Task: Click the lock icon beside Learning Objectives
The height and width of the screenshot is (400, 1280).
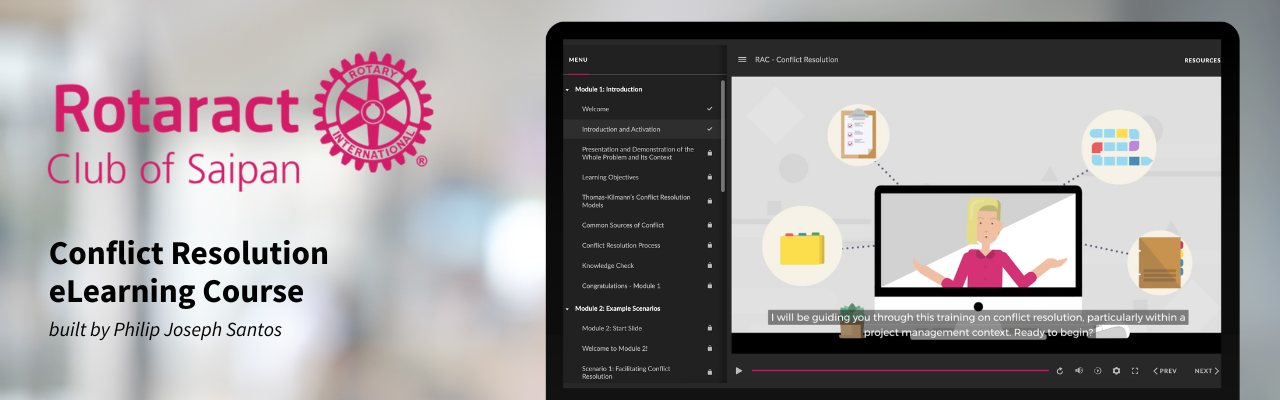Action: click(x=709, y=177)
